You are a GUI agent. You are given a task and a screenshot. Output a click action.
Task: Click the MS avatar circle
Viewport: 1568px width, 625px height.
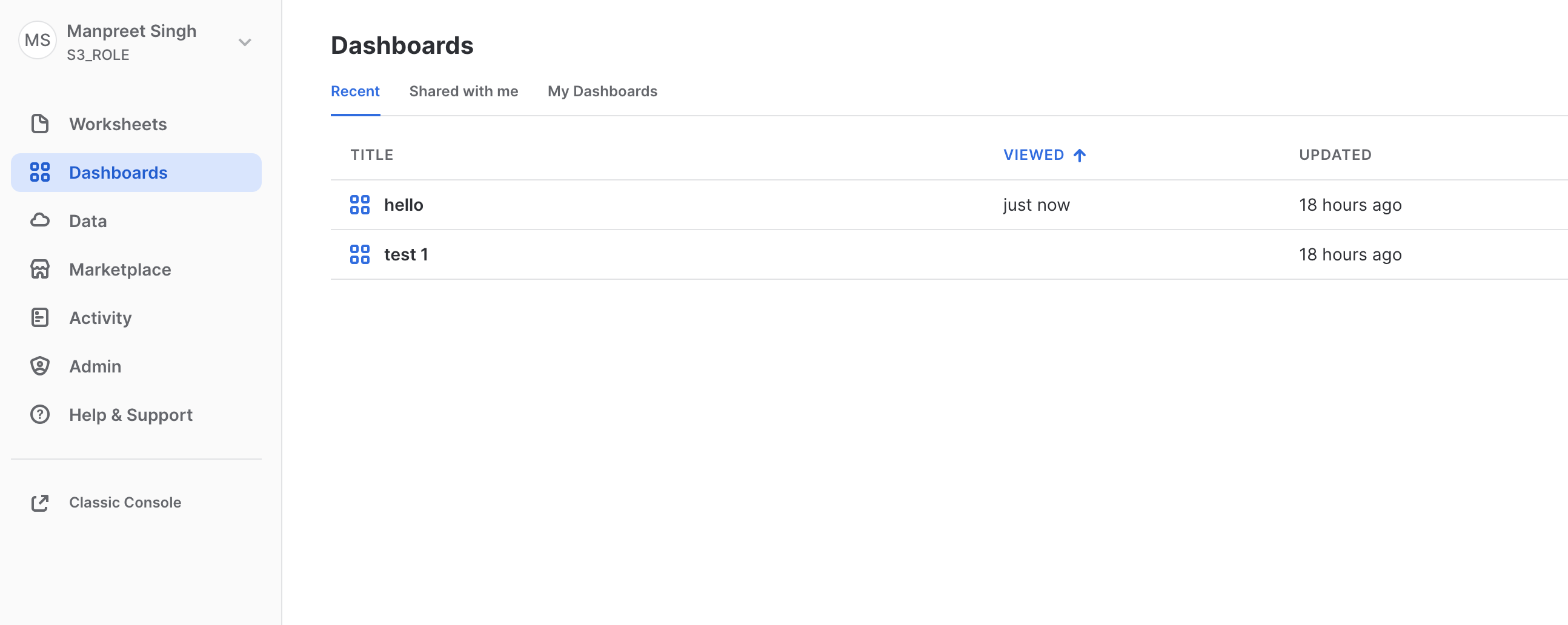coord(37,40)
